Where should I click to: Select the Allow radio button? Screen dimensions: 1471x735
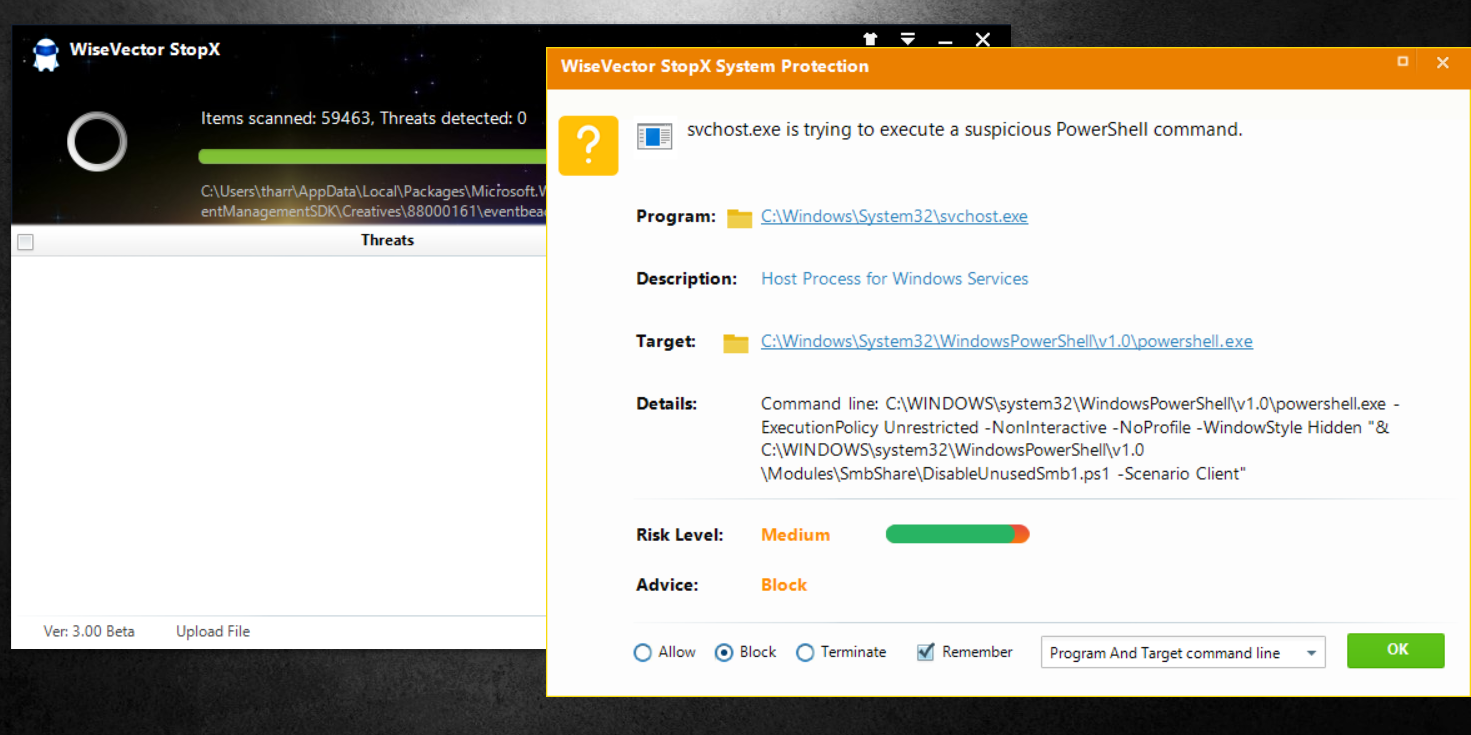[x=643, y=653]
